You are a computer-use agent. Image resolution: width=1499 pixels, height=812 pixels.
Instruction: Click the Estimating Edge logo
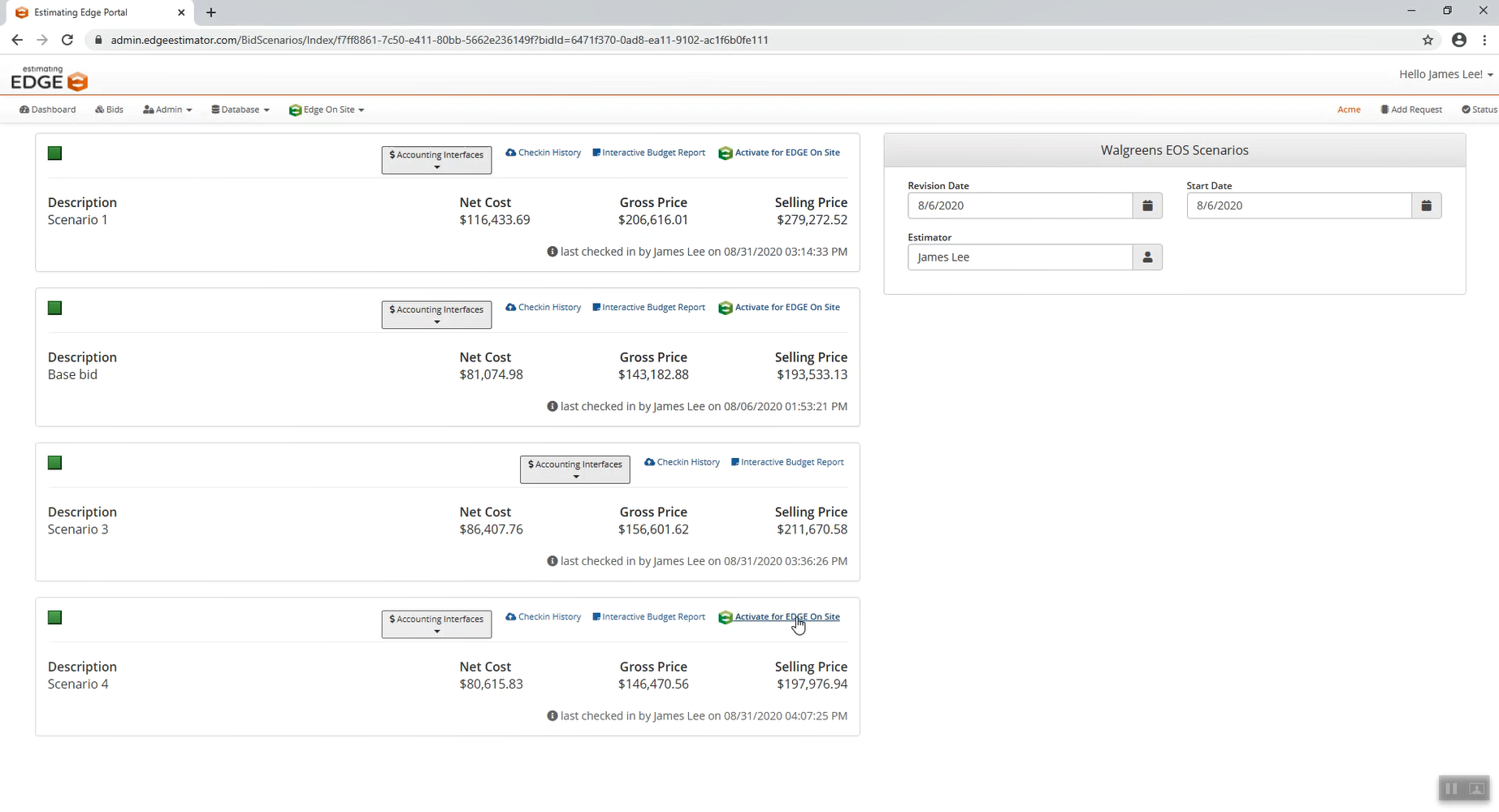click(49, 79)
